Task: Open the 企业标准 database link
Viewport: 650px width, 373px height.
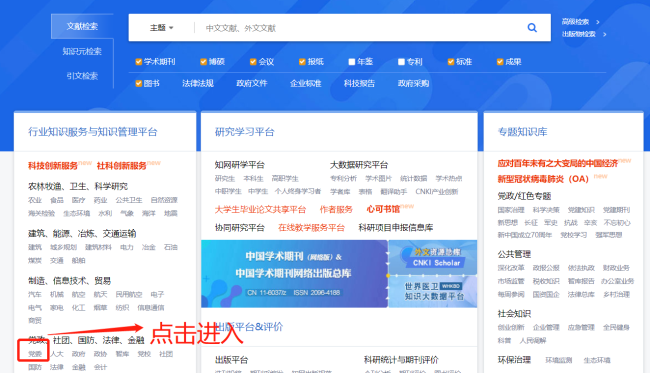Action: pos(306,83)
